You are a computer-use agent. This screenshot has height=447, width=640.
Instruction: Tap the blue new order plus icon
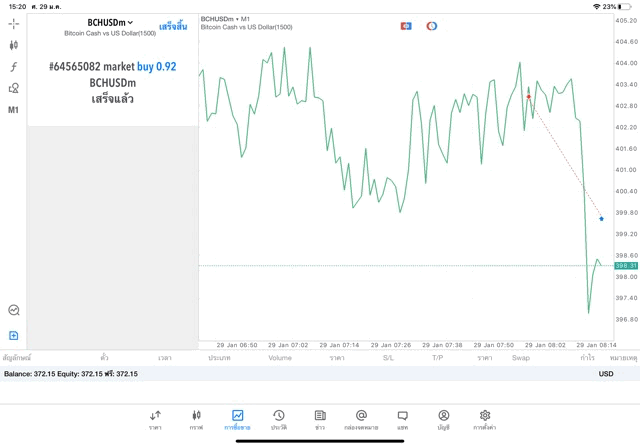click(13, 336)
